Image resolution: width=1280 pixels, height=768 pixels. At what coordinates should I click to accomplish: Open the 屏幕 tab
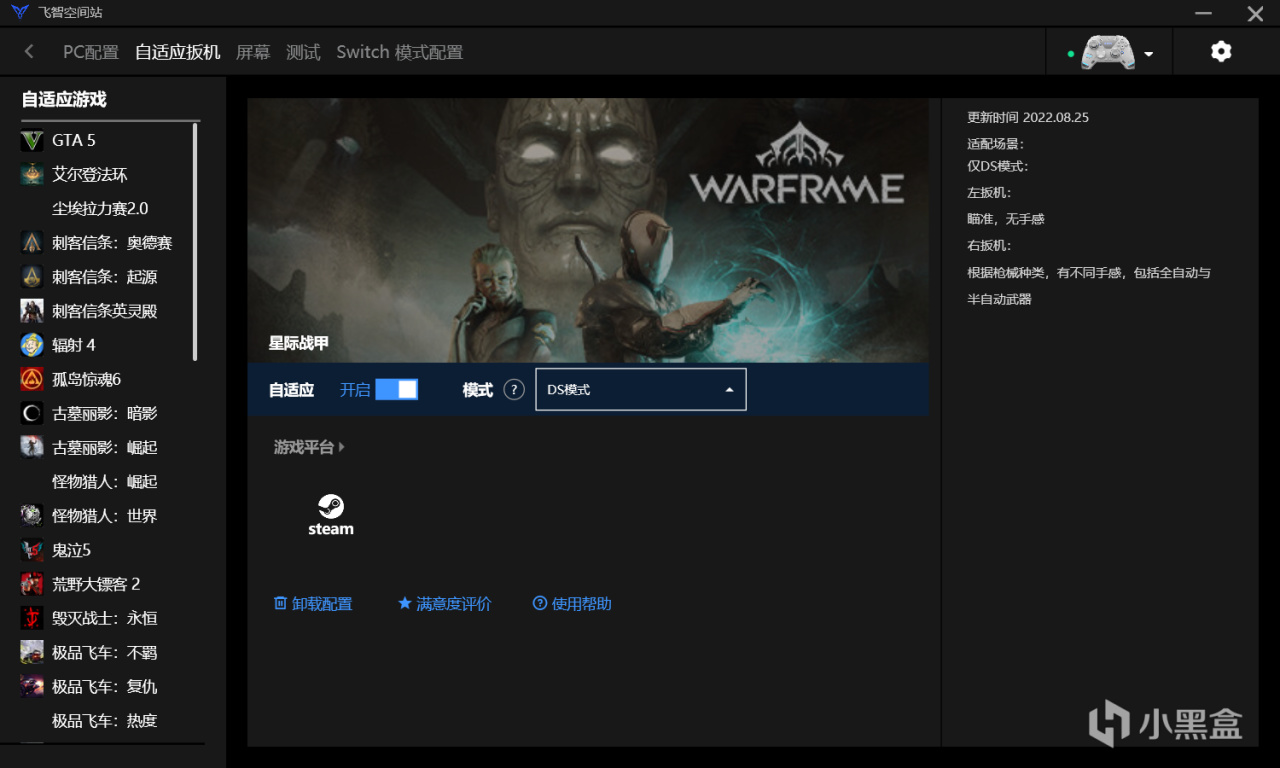[253, 52]
